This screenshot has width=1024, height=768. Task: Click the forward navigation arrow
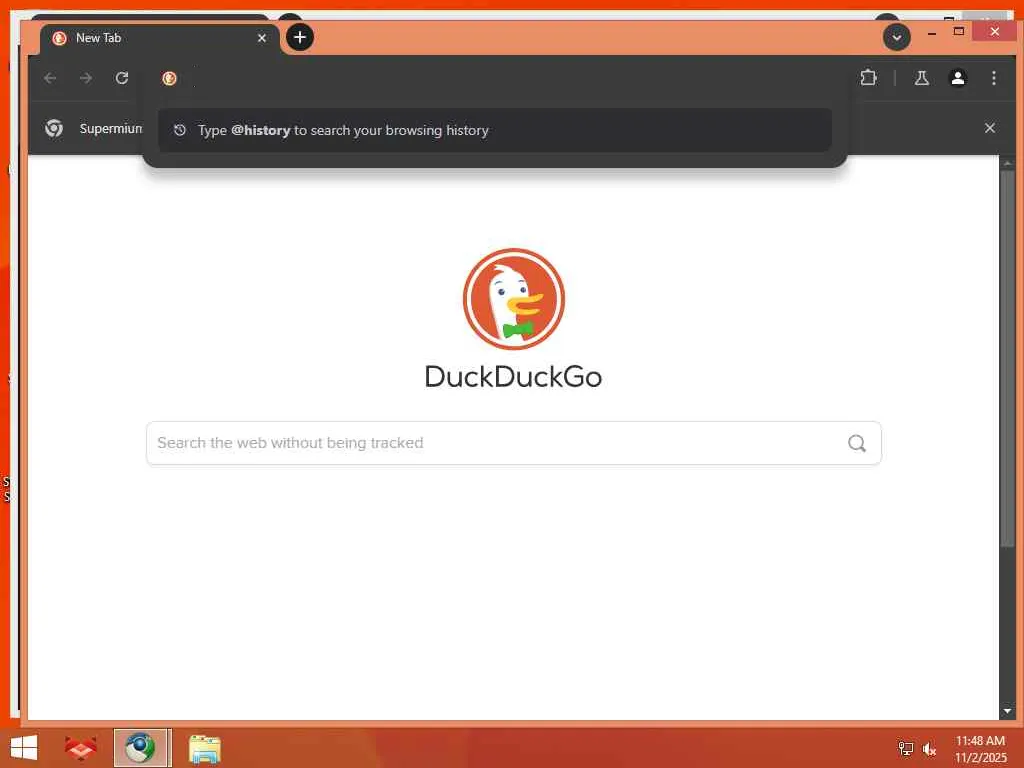click(86, 78)
